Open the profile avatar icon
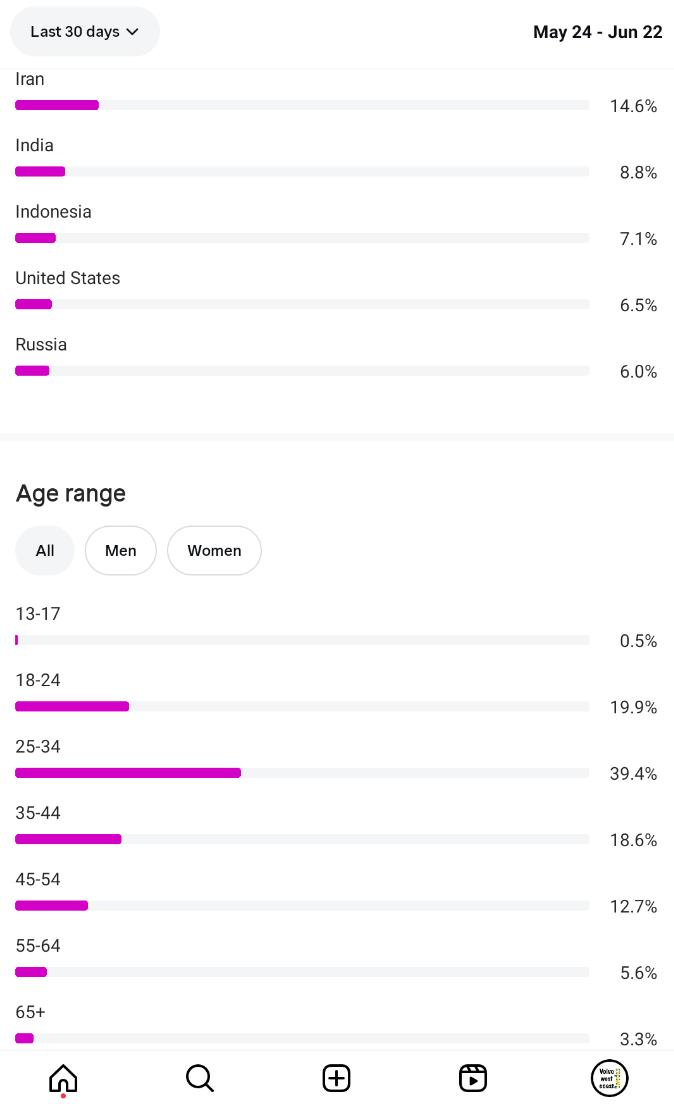Image resolution: width=674 pixels, height=1104 pixels. point(609,1078)
